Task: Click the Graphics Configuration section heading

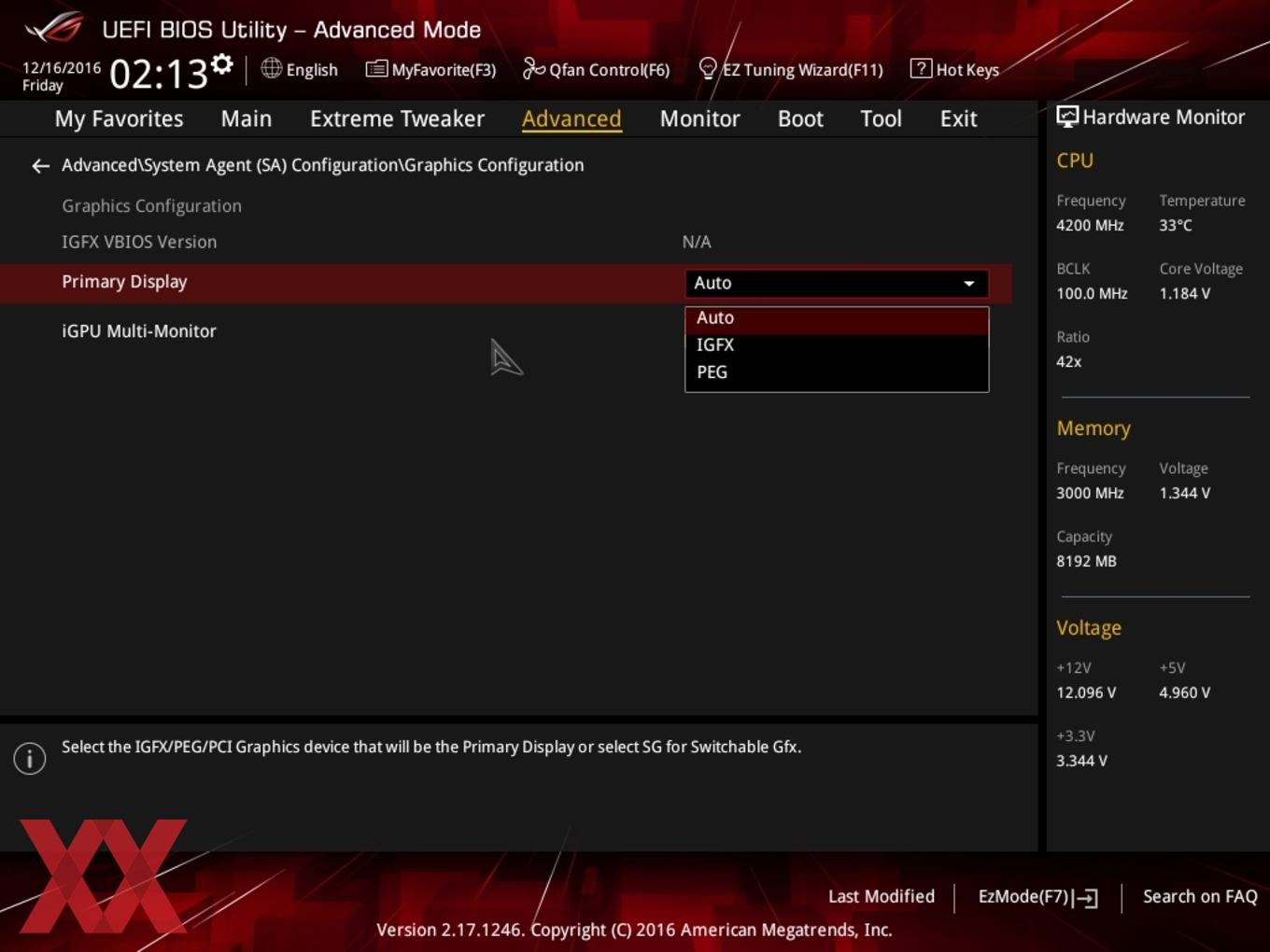Action: tap(151, 206)
